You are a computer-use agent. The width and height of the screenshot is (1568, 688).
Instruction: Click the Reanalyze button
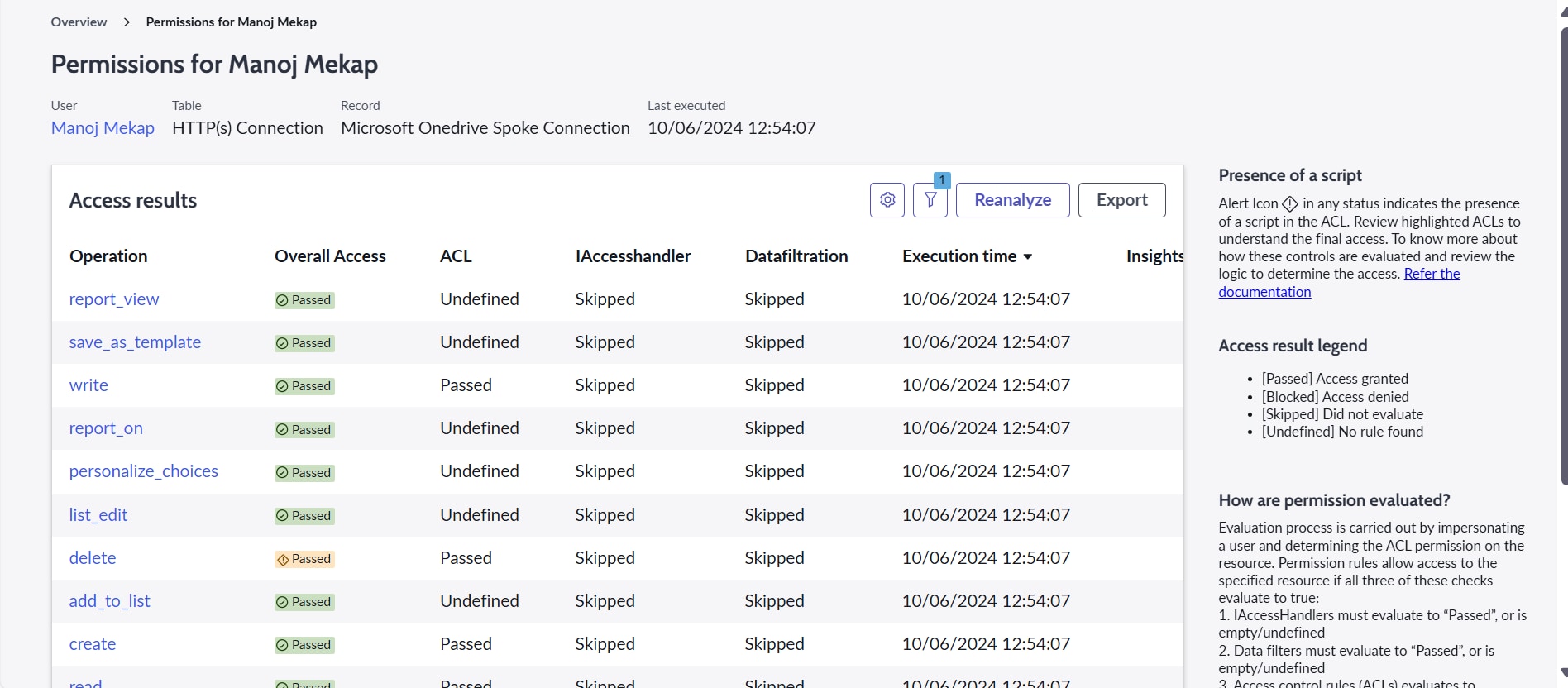point(1013,200)
